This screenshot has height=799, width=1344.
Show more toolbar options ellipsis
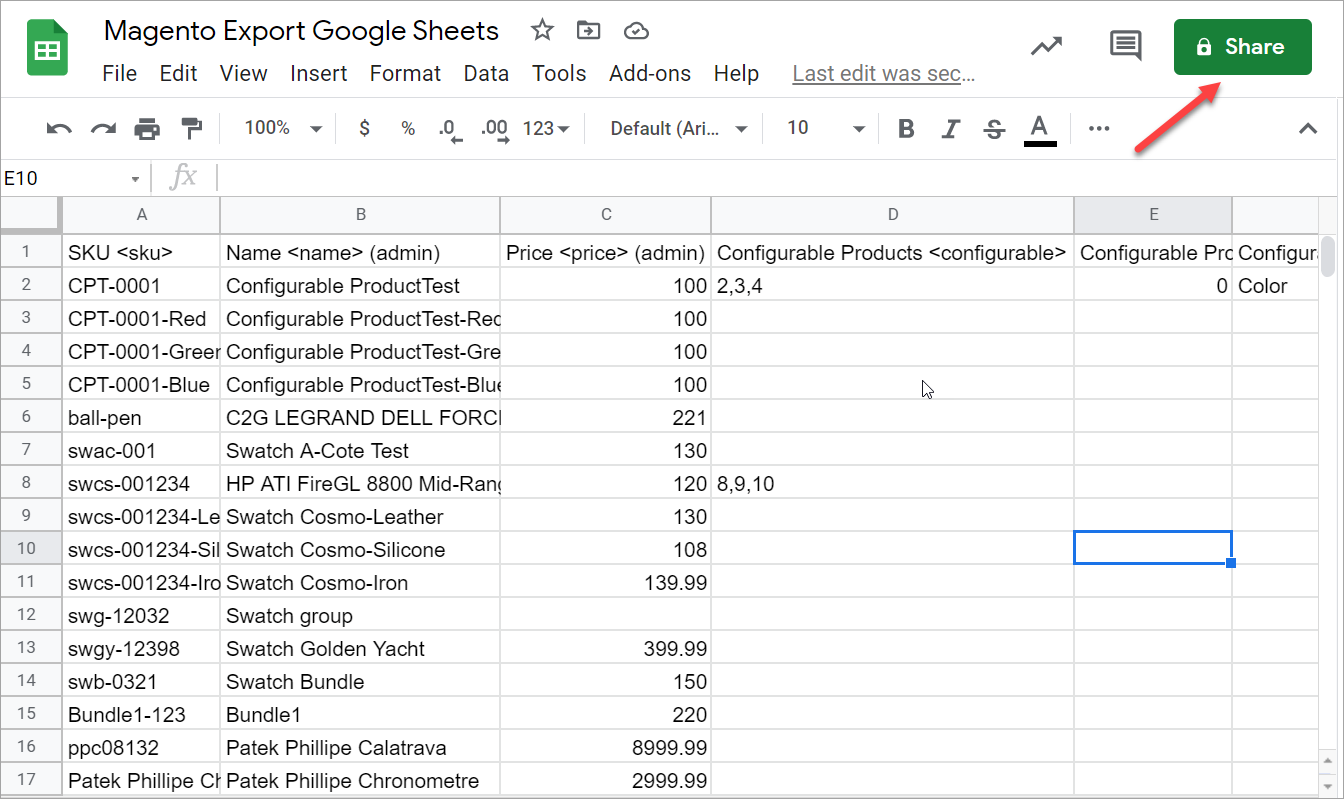click(x=1099, y=128)
